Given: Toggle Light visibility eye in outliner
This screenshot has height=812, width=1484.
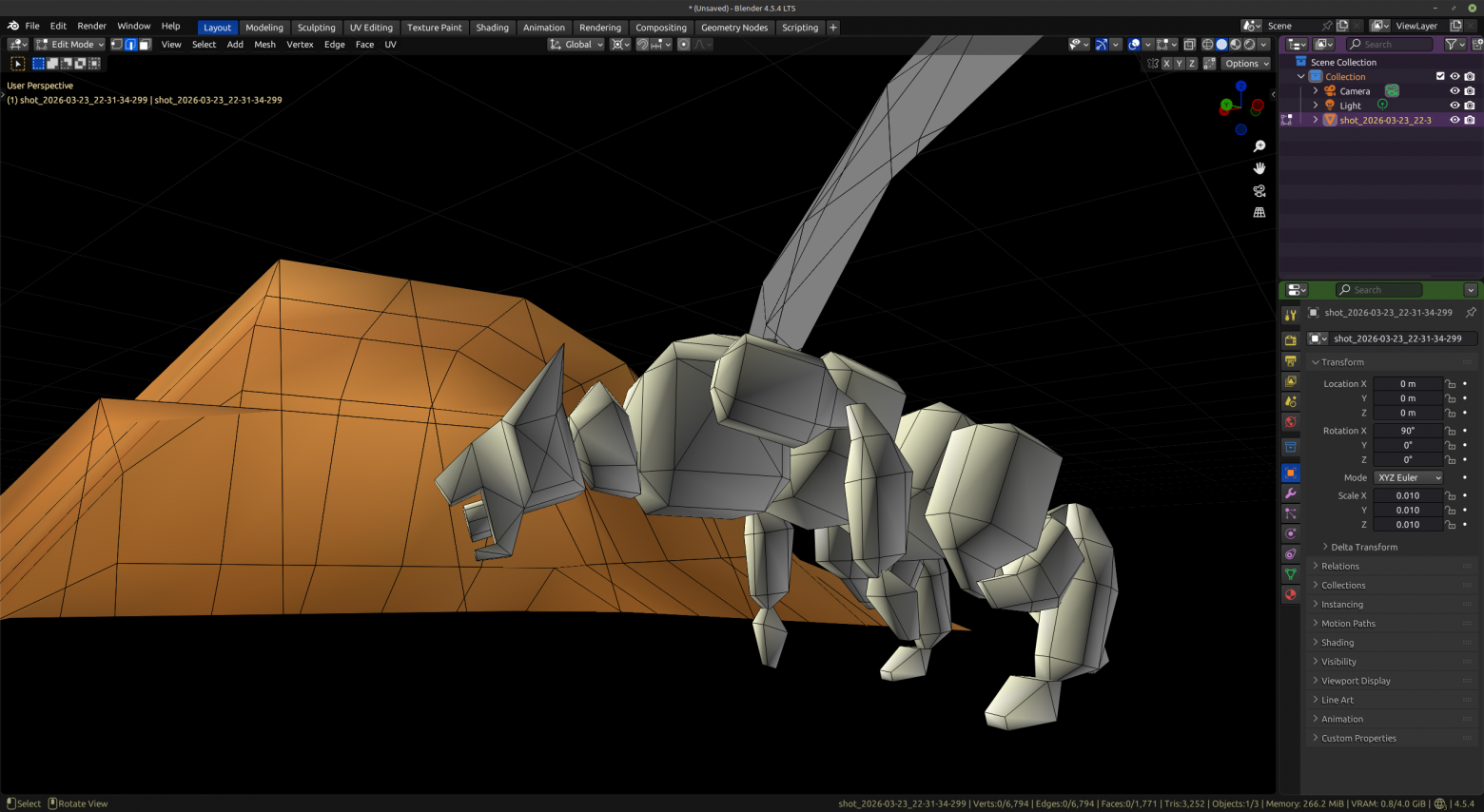Looking at the screenshot, I should click(x=1455, y=106).
